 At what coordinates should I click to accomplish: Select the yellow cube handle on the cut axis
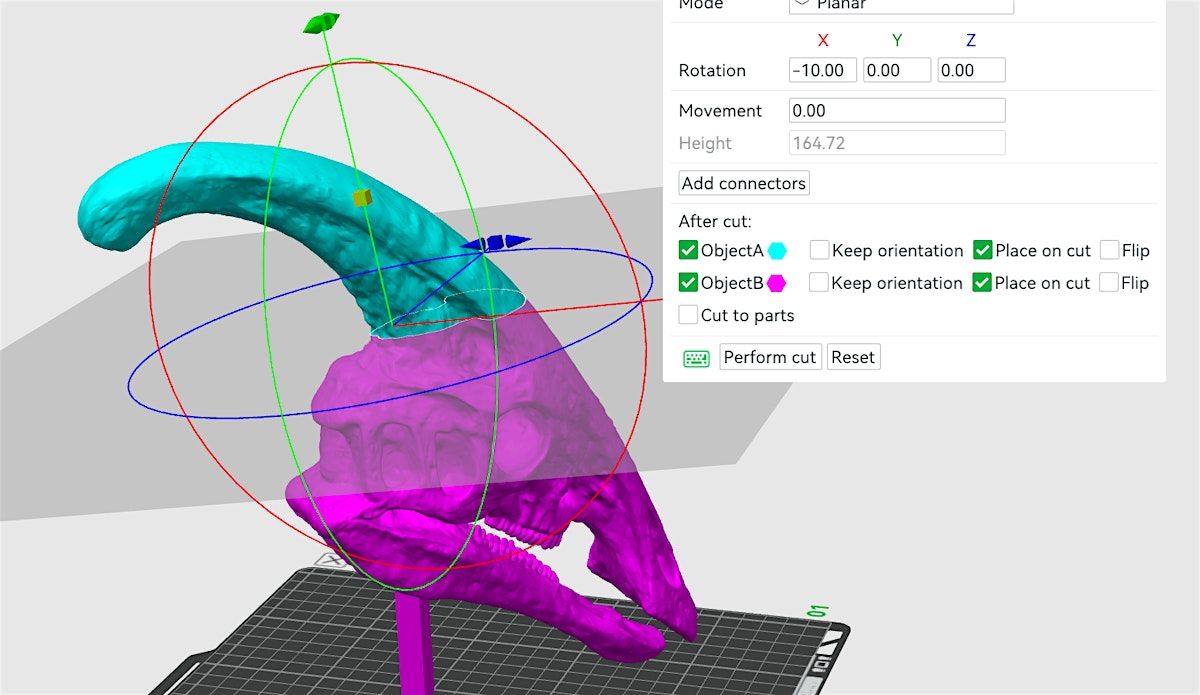tap(362, 198)
